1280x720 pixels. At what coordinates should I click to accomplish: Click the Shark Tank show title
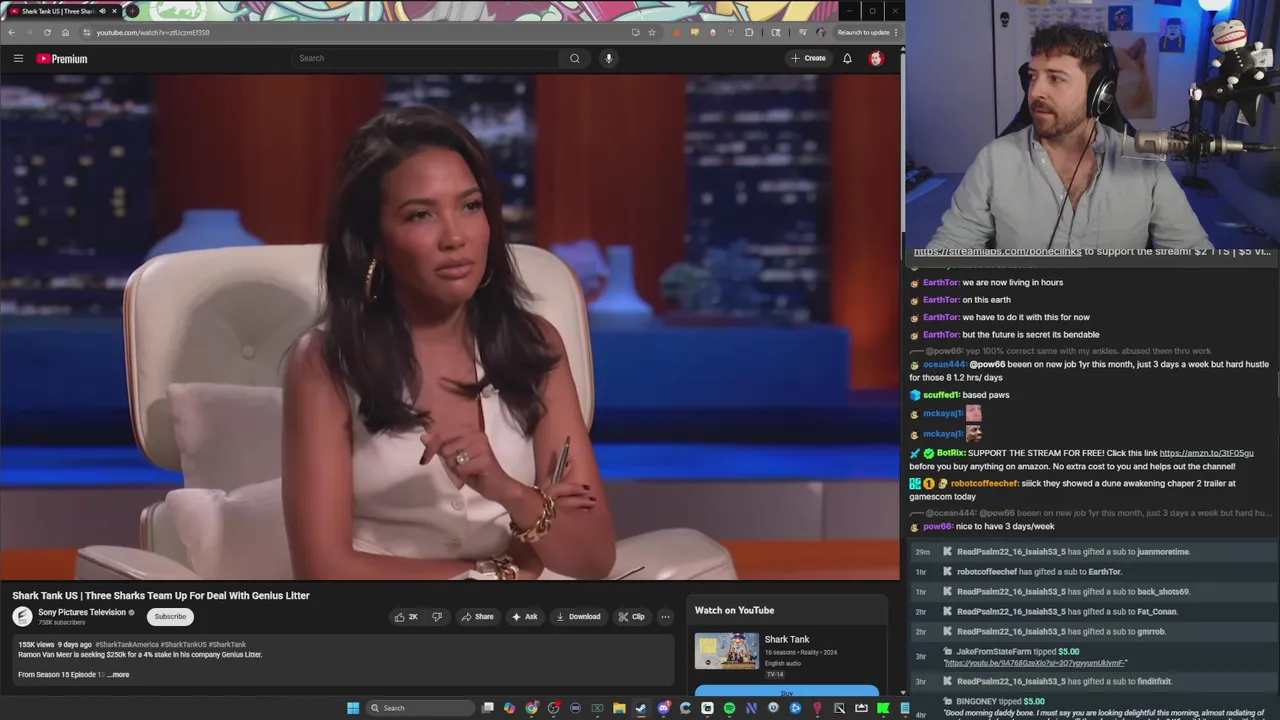[787, 639]
